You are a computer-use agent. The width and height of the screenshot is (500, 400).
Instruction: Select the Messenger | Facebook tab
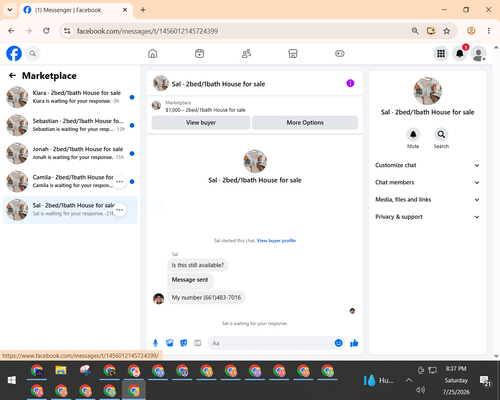pos(77,10)
